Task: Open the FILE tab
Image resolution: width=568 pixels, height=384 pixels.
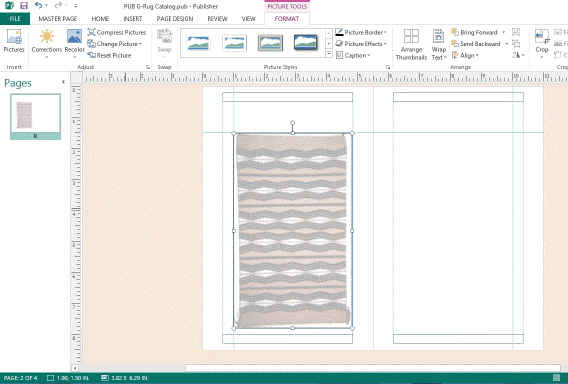Action: 15,18
